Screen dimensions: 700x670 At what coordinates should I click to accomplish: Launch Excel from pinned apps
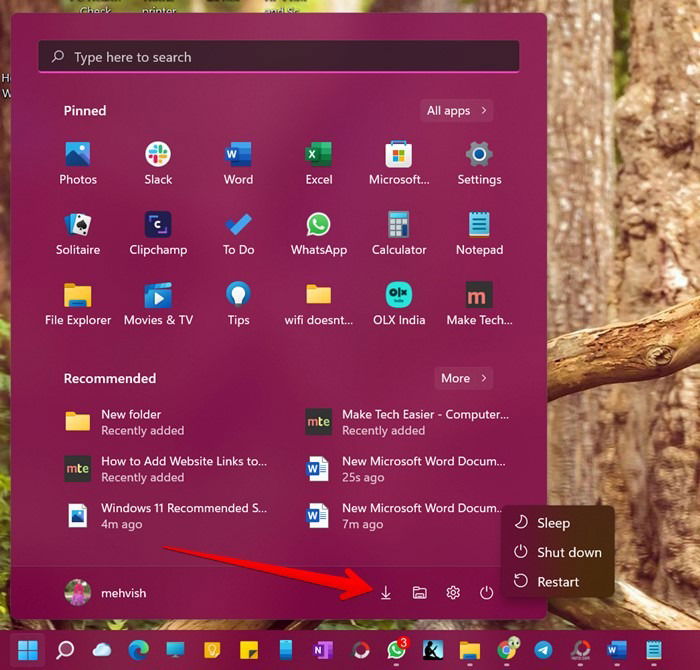point(319,163)
